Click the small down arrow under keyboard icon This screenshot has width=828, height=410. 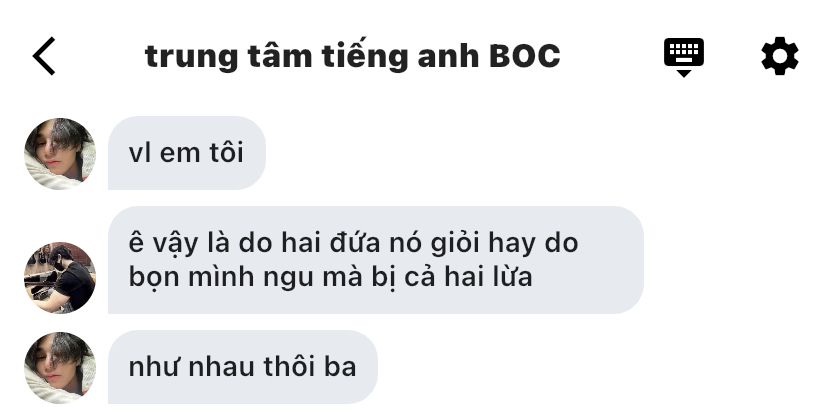pyautogui.click(x=684, y=73)
